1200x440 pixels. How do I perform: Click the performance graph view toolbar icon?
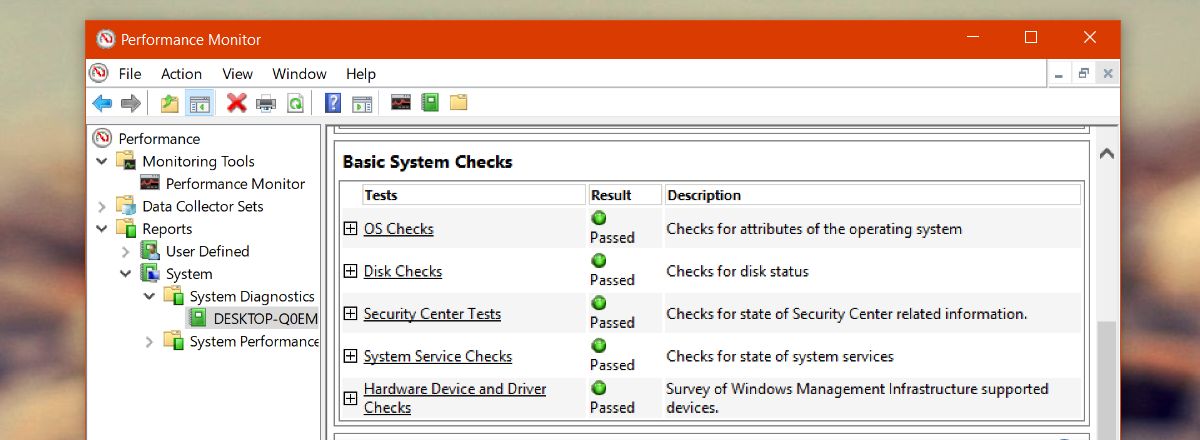pos(401,102)
